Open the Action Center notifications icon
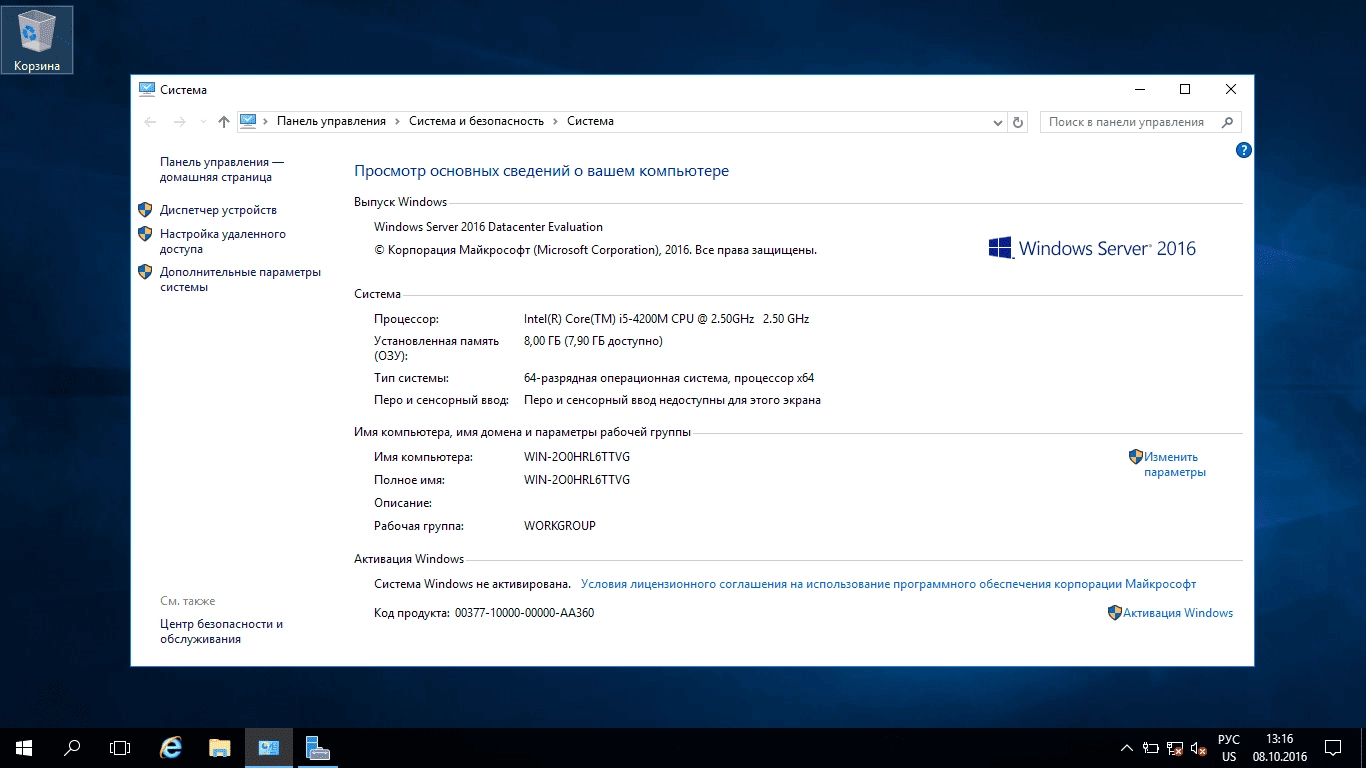 coord(1333,747)
